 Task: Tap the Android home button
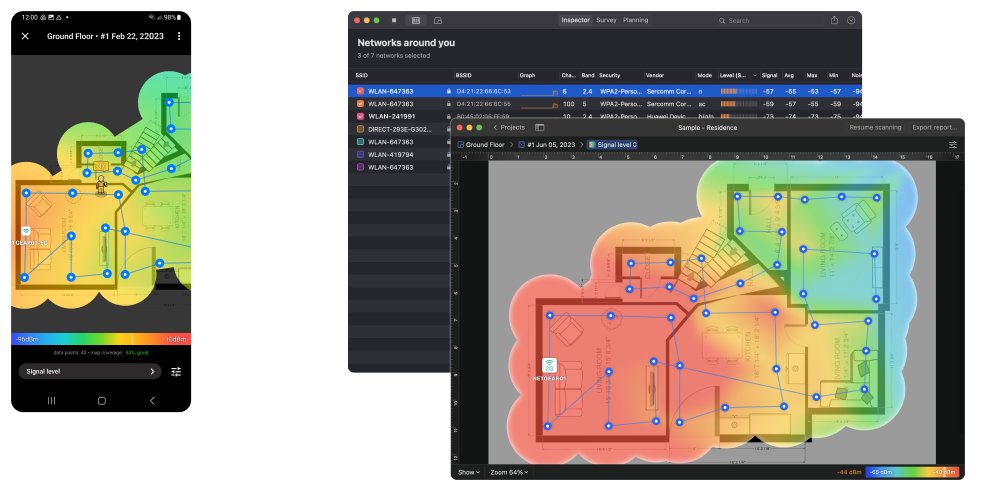click(x=101, y=401)
